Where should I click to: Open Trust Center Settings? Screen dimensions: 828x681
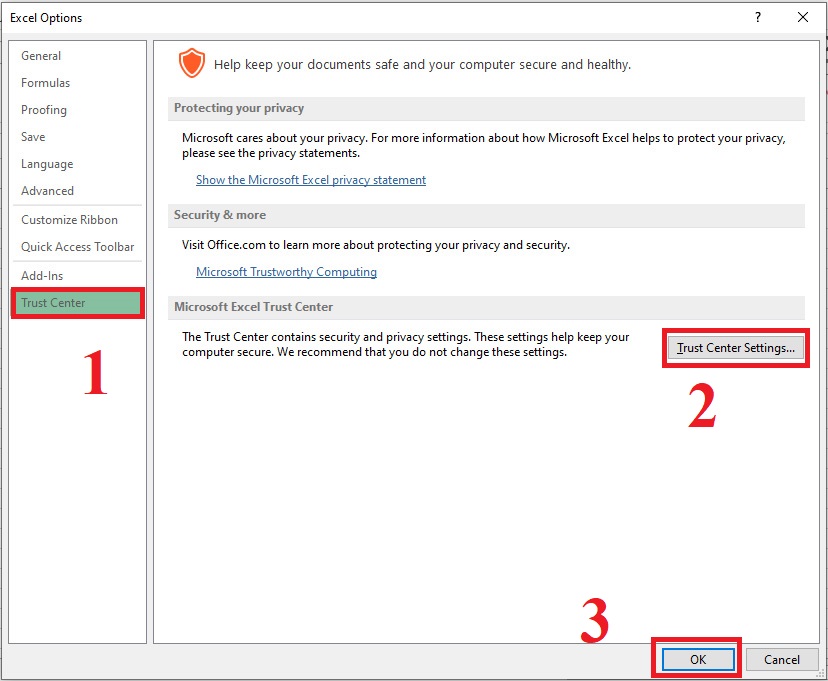tap(735, 348)
